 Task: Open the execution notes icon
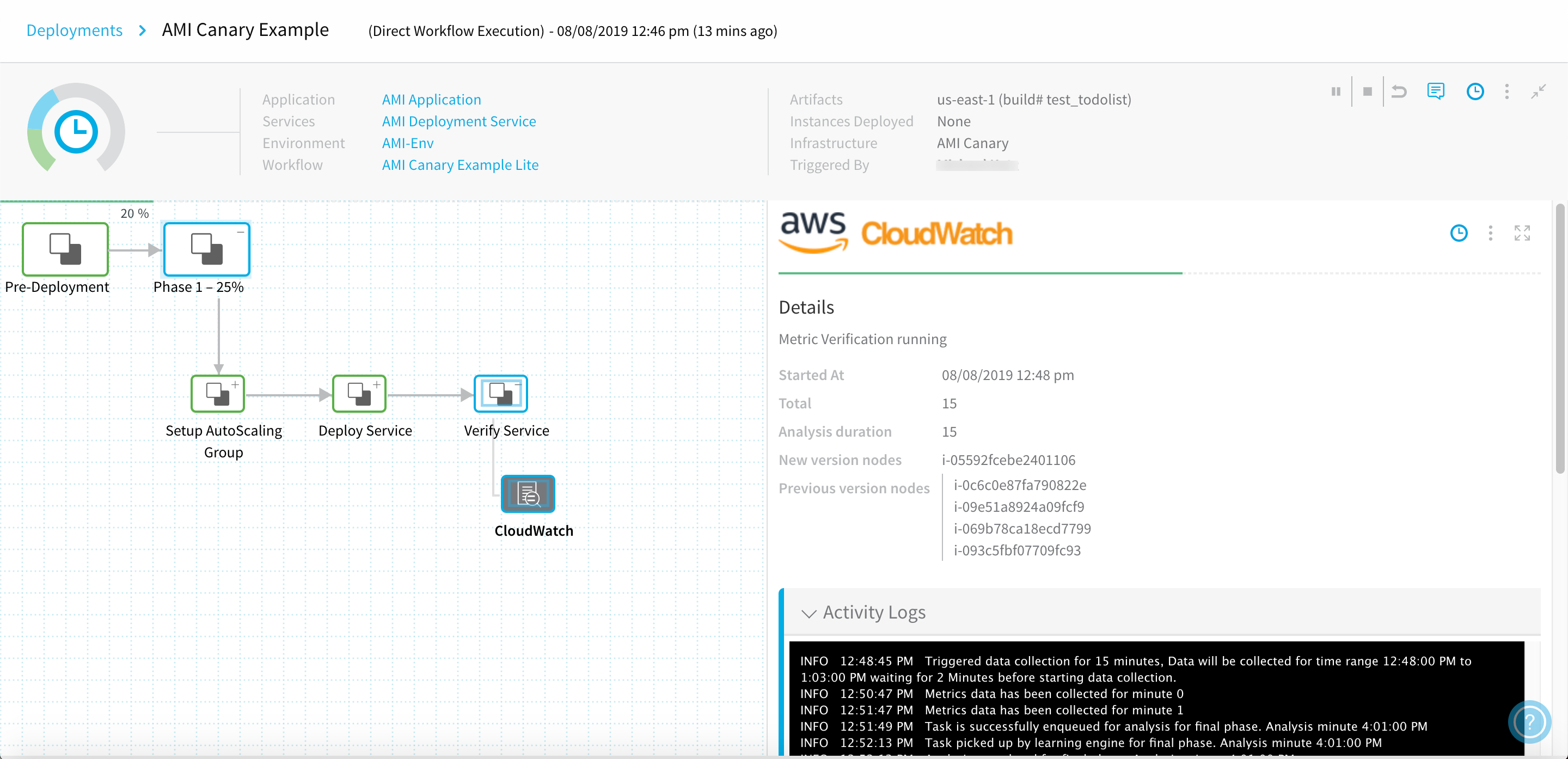click(1436, 91)
